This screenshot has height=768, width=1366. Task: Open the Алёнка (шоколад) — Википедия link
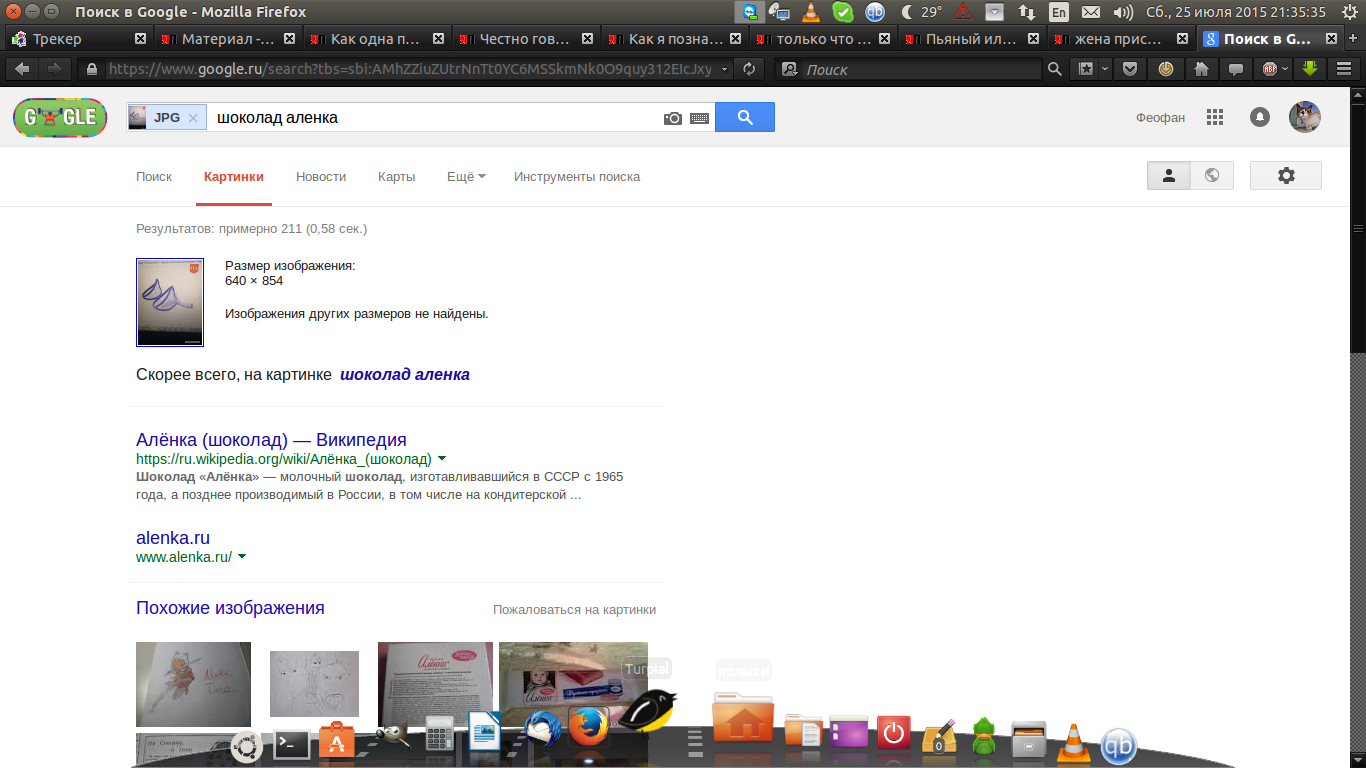pos(271,440)
